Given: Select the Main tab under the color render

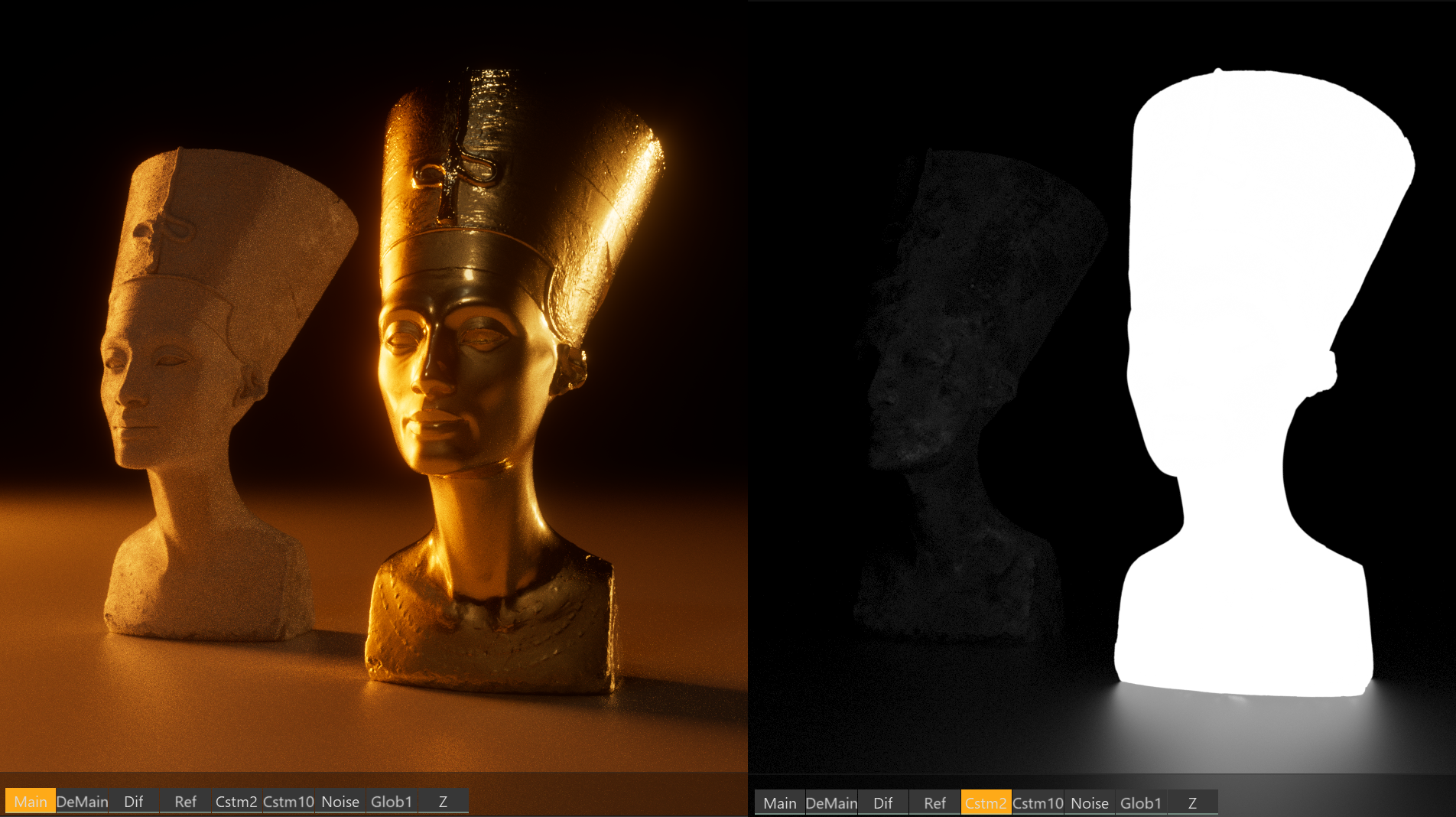Looking at the screenshot, I should click(x=31, y=801).
